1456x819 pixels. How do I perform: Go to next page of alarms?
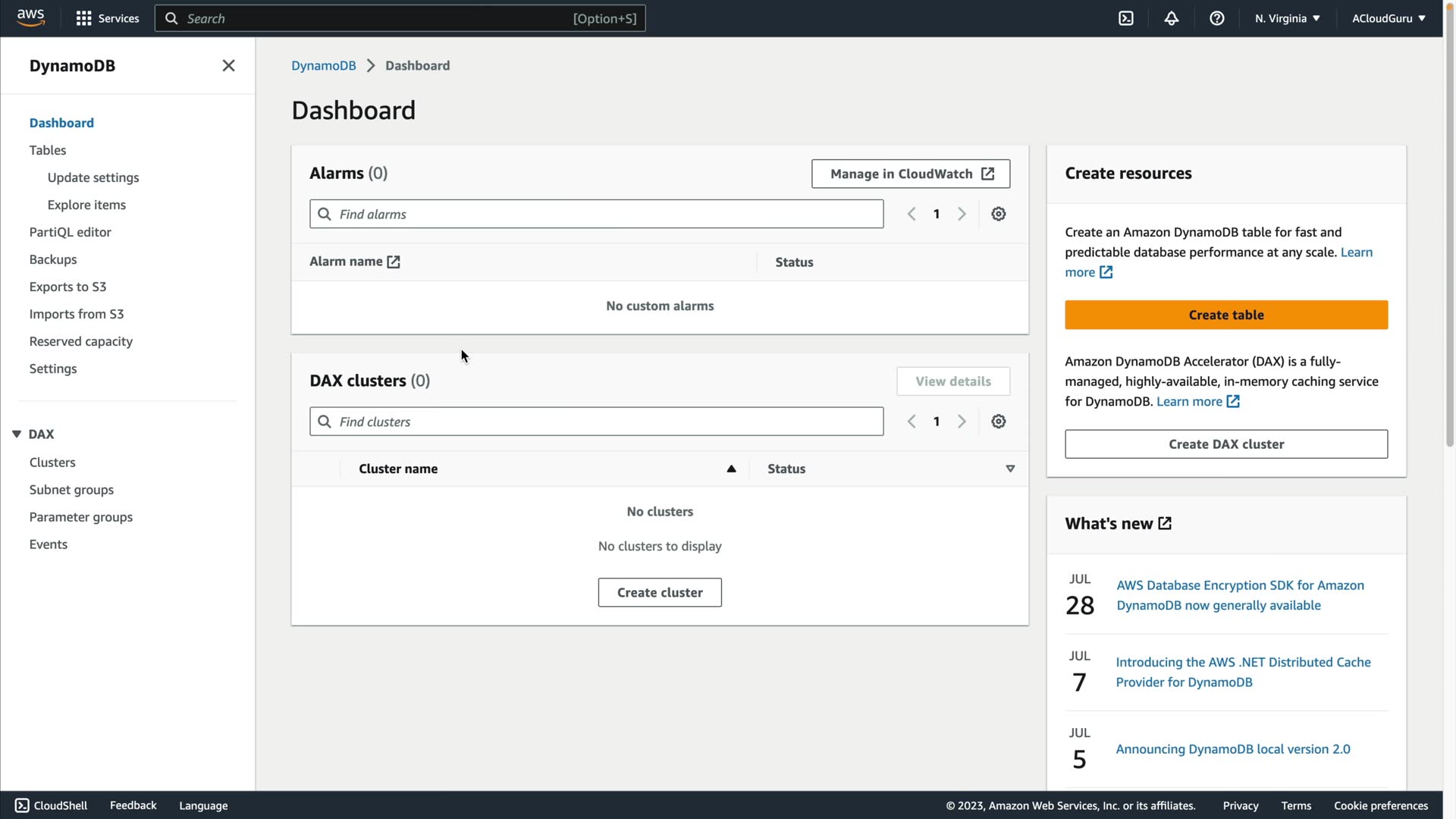(x=962, y=214)
